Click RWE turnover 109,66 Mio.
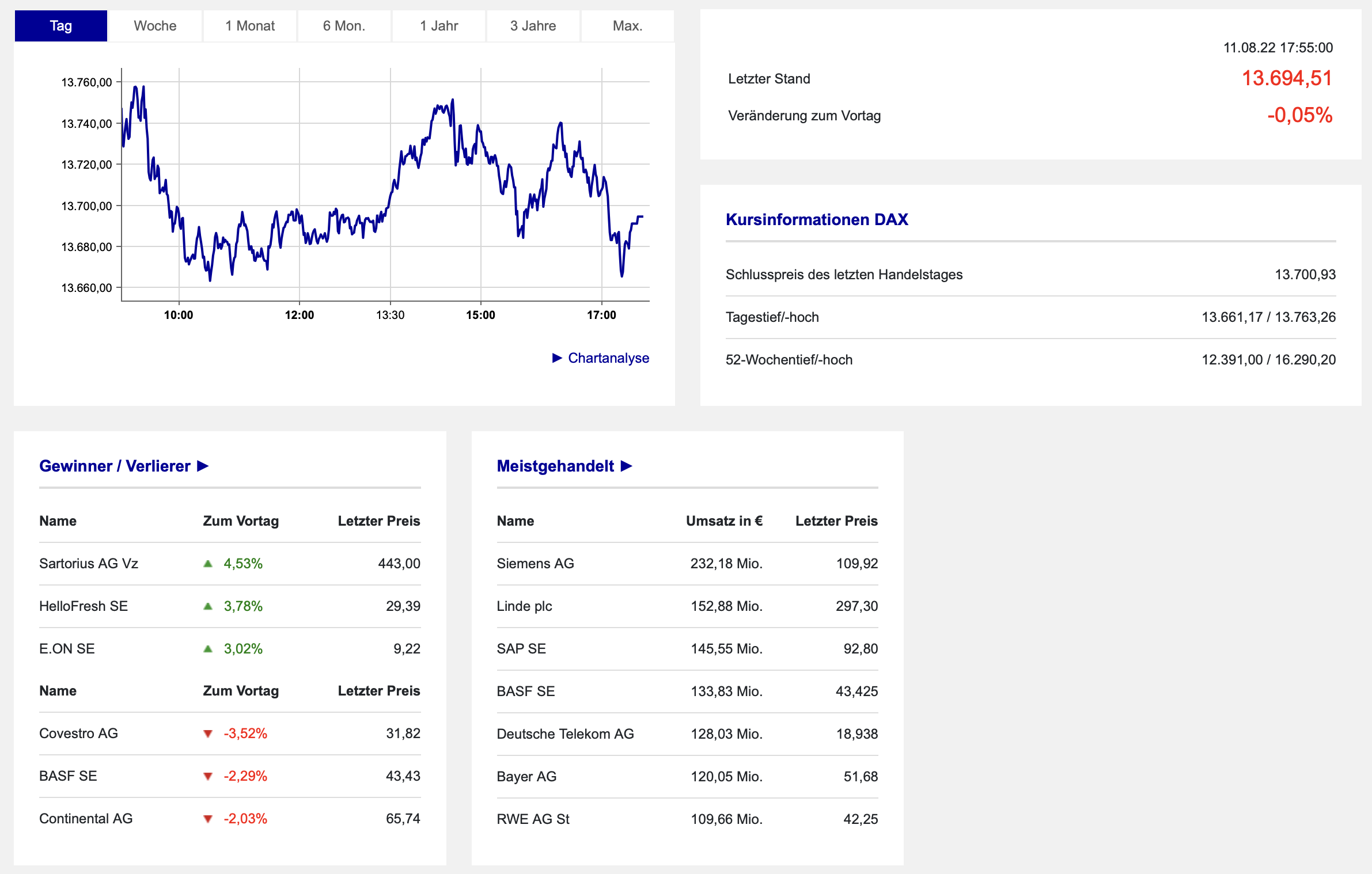The image size is (1372, 874). tap(726, 819)
